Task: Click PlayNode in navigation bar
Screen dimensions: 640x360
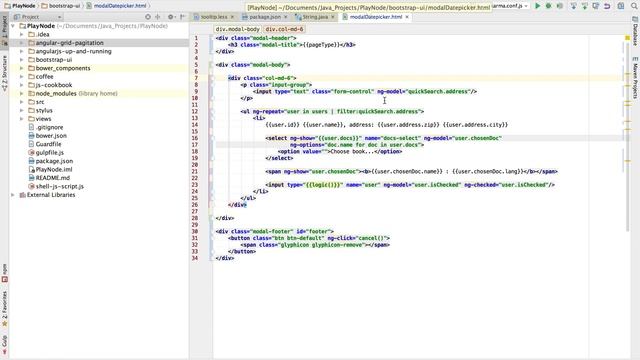Action: coord(20,6)
